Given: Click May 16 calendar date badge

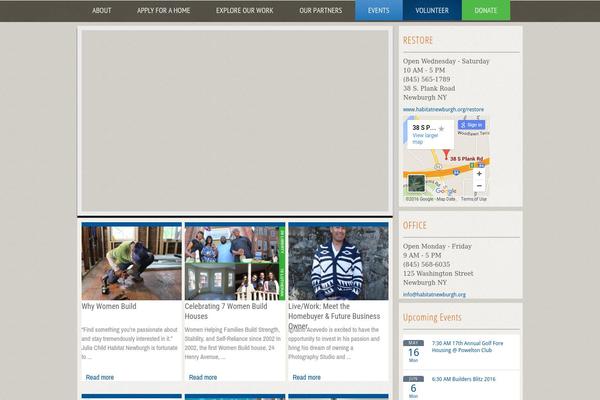Looking at the screenshot, I should coord(413,351).
